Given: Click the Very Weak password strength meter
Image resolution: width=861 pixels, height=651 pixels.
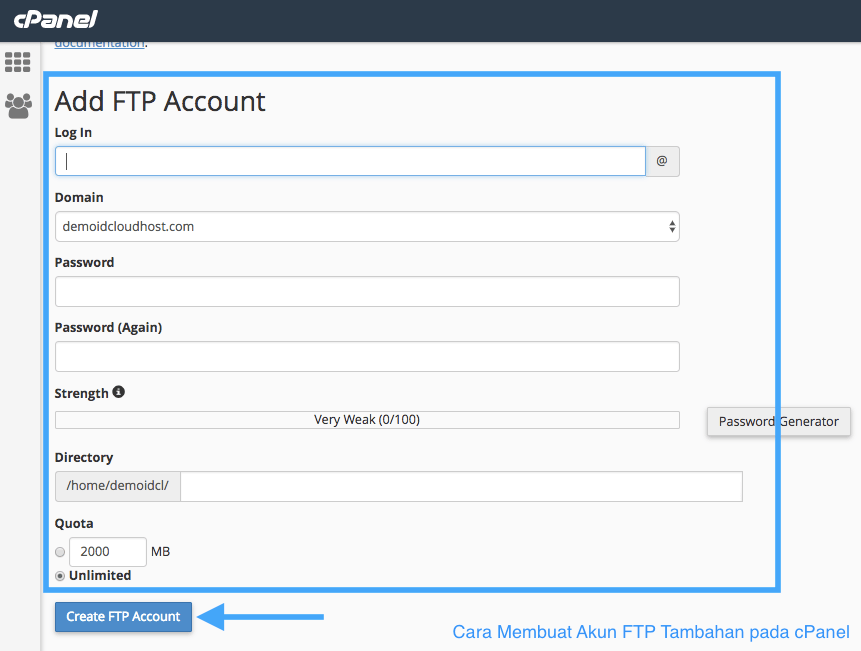Looking at the screenshot, I should tap(366, 419).
